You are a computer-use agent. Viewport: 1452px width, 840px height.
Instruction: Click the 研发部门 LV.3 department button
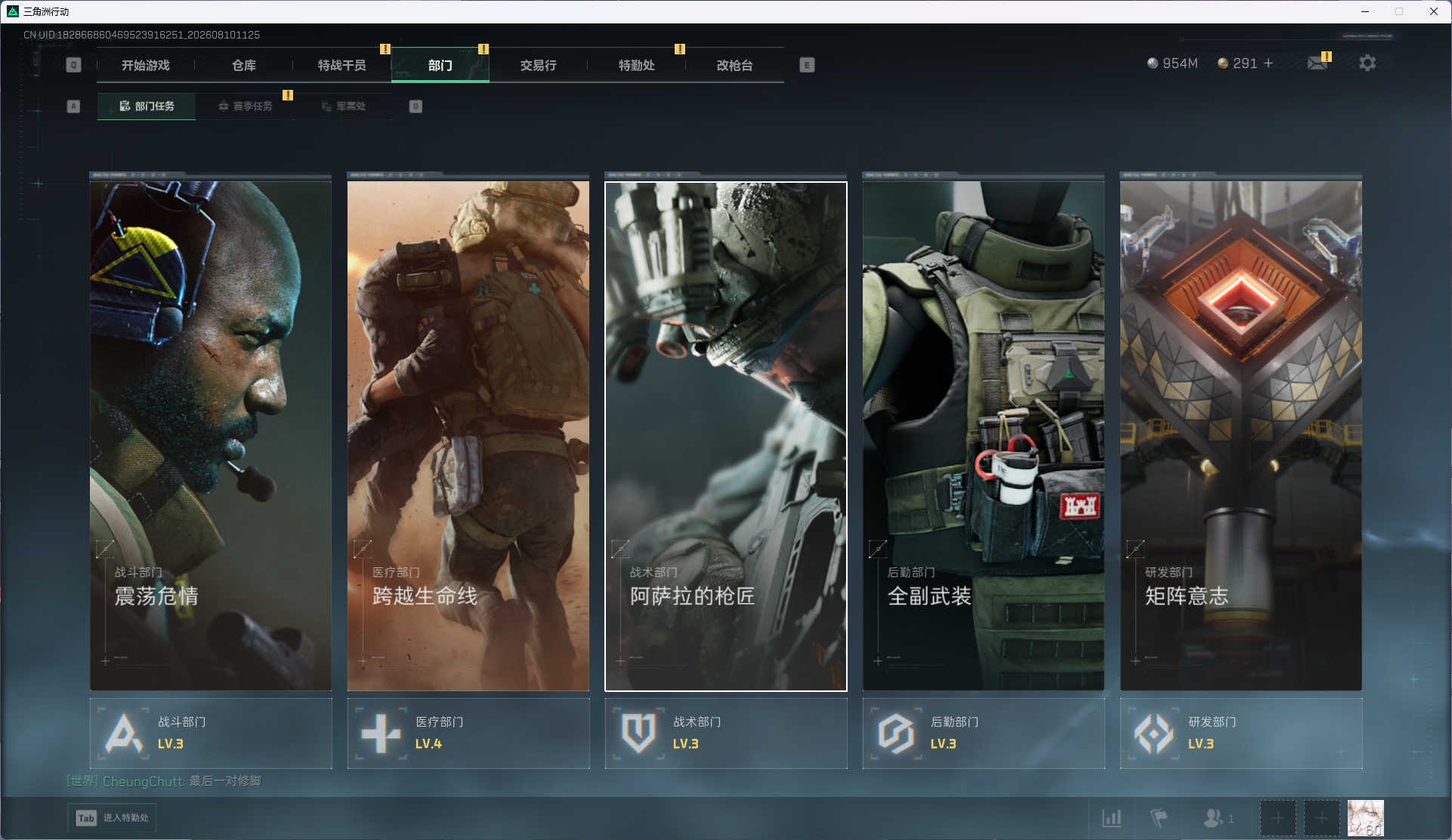1241,733
